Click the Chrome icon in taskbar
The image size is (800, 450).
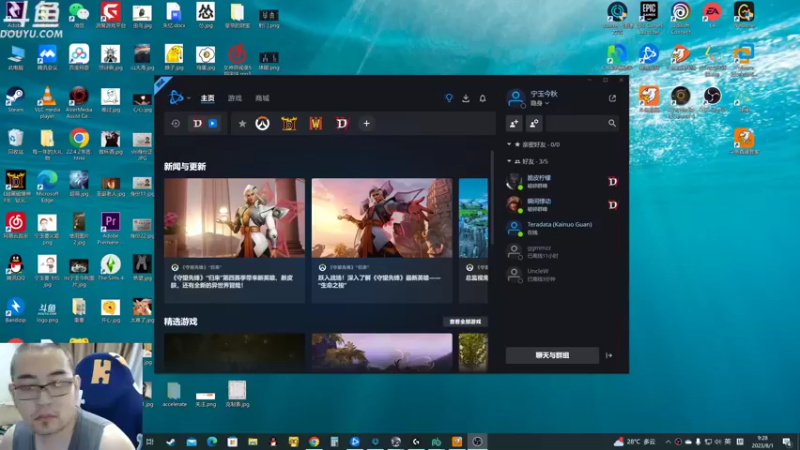click(x=314, y=442)
